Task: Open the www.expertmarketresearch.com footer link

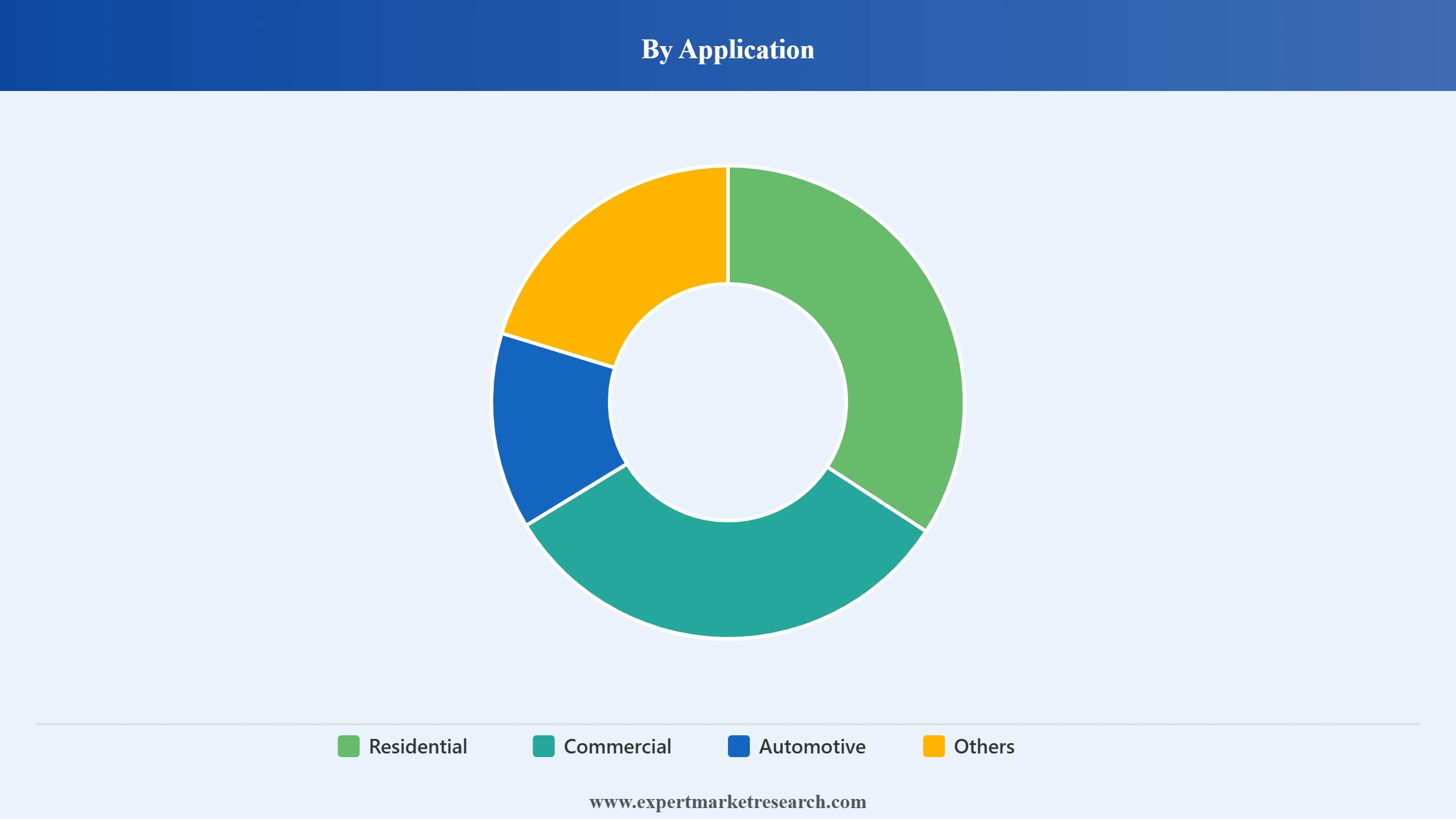Action: [728, 802]
